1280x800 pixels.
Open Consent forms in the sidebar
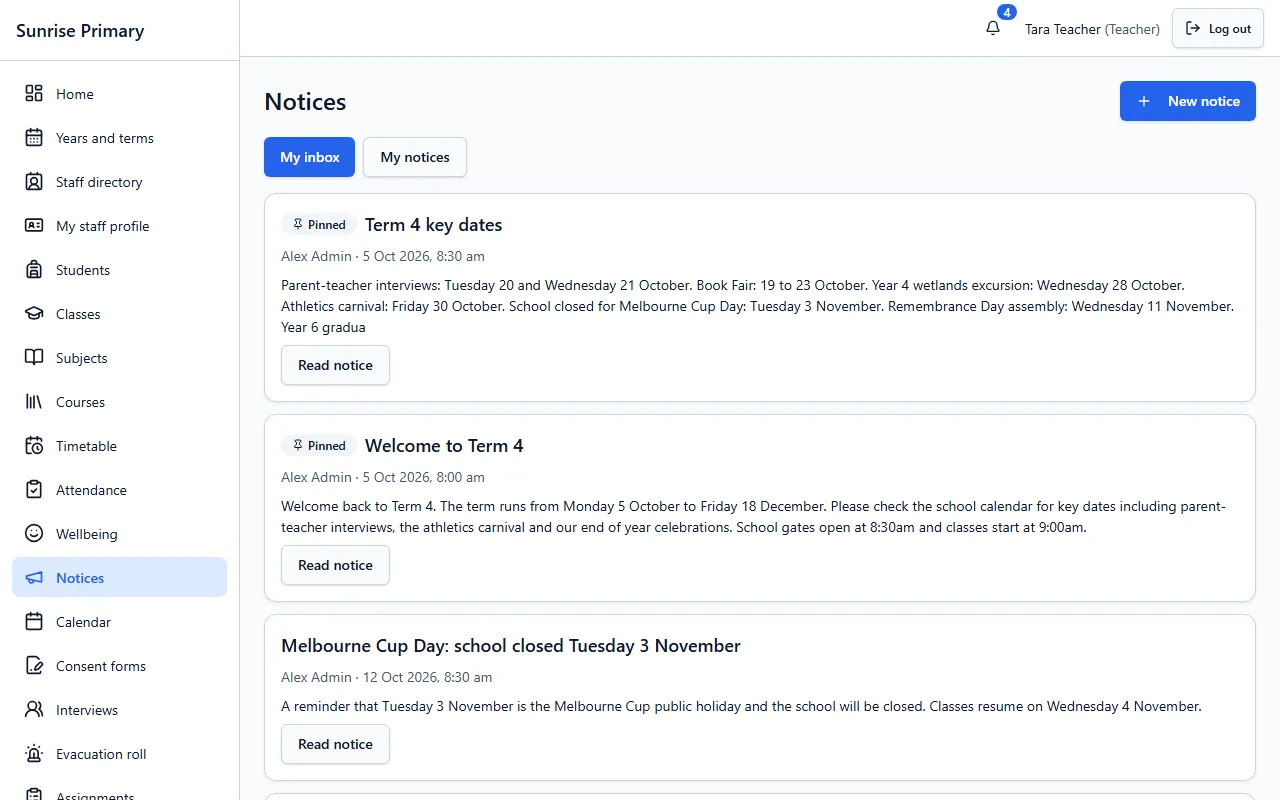[x=120, y=666]
